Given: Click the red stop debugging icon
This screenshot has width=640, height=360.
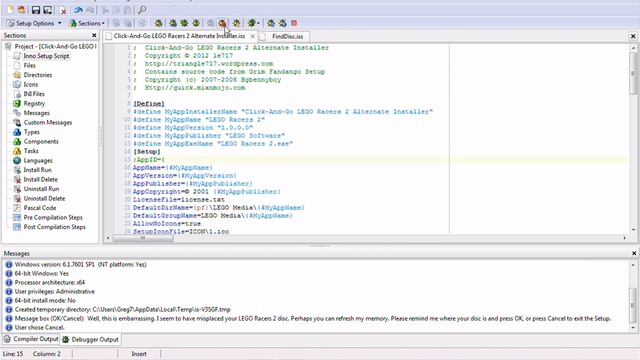Looking at the screenshot, I should pos(294,23).
